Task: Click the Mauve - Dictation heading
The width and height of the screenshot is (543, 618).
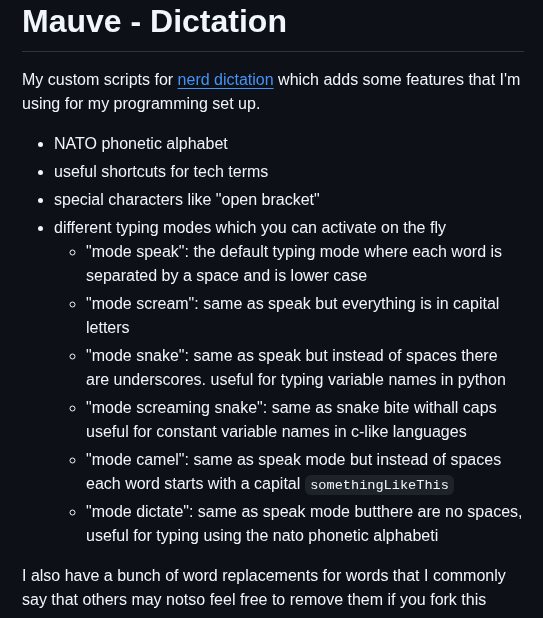Action: pyautogui.click(x=154, y=21)
